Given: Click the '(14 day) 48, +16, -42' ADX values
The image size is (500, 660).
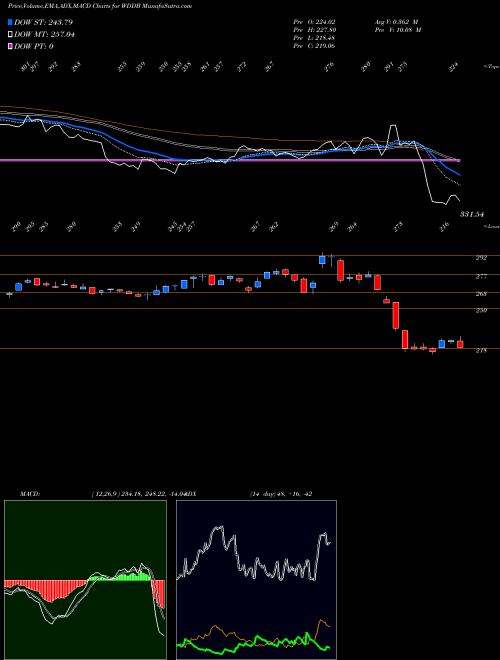Looking at the screenshot, I should [x=281, y=494].
